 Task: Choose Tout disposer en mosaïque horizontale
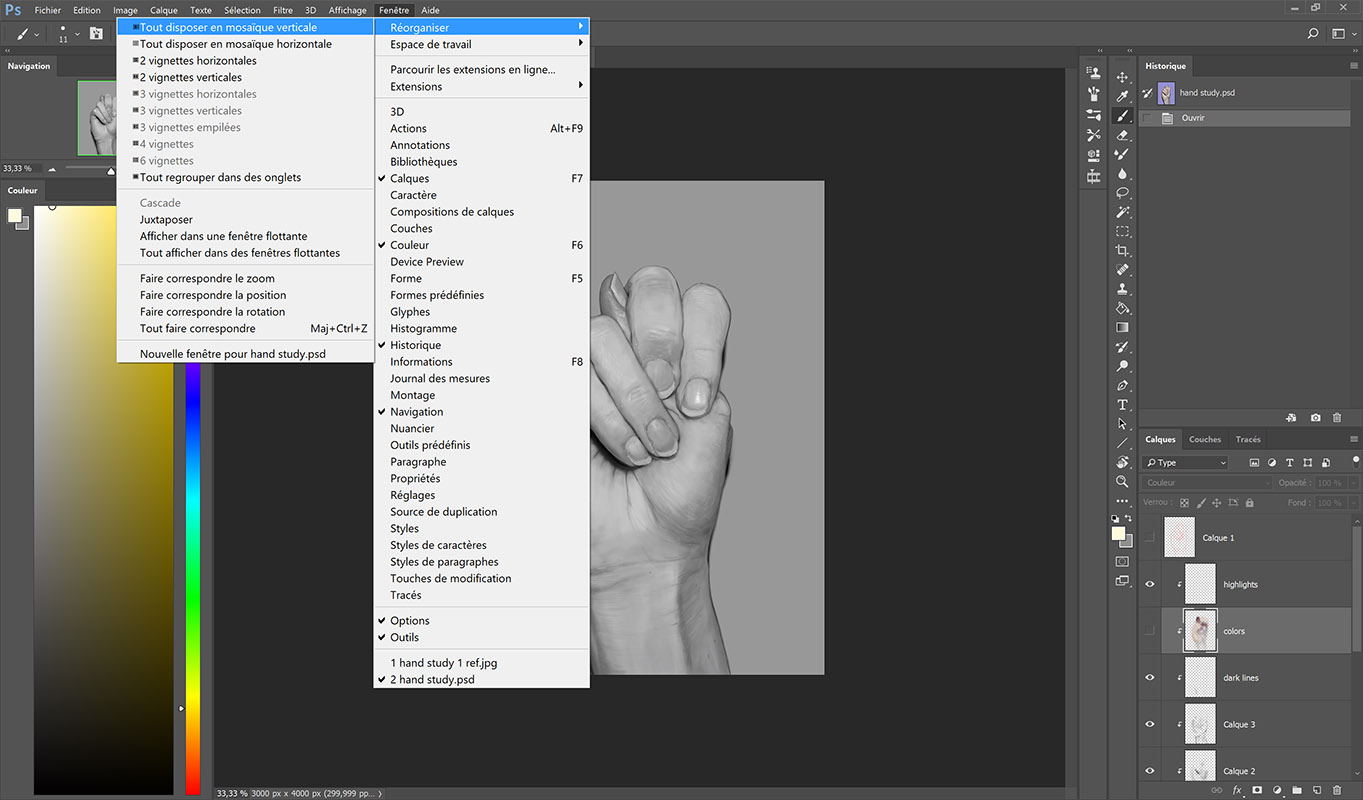[235, 44]
